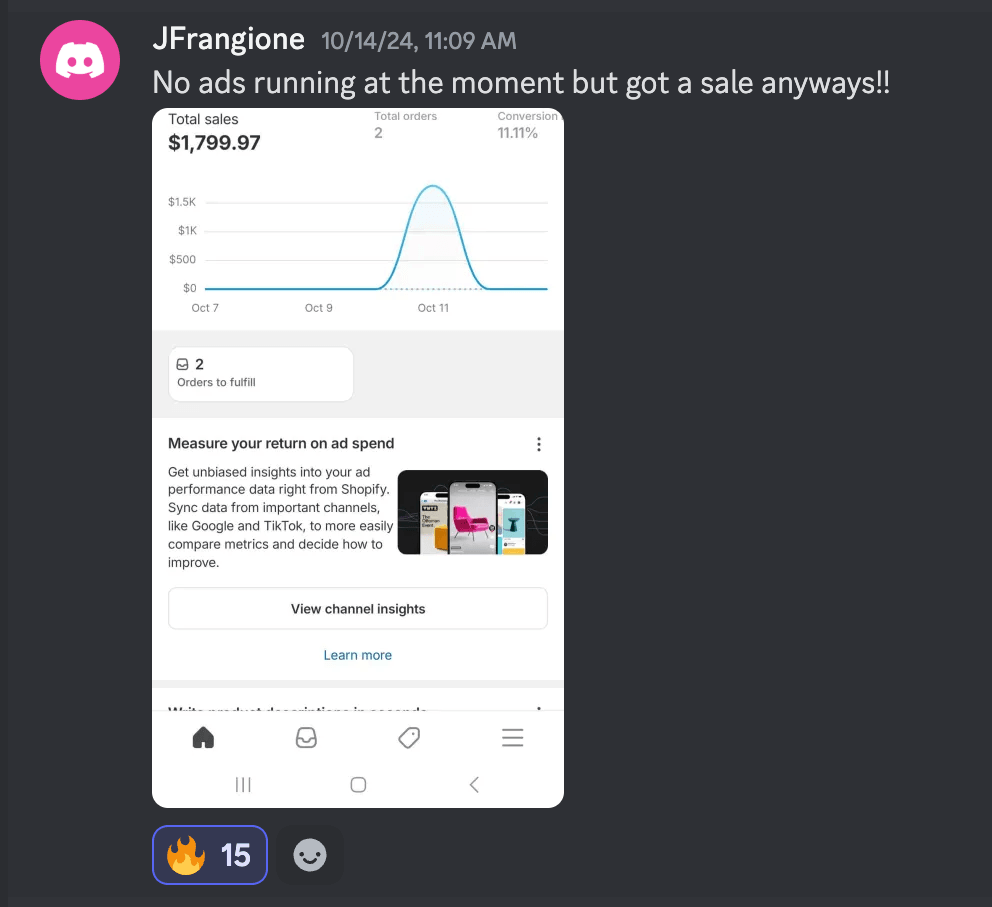Viewport: 992px width, 907px height.
Task: Select the Conversion 11.11% metric
Action: click(526, 125)
